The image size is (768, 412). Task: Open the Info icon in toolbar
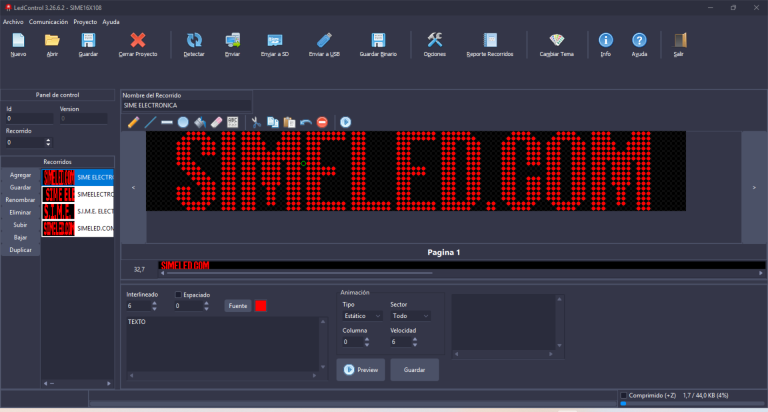(606, 40)
